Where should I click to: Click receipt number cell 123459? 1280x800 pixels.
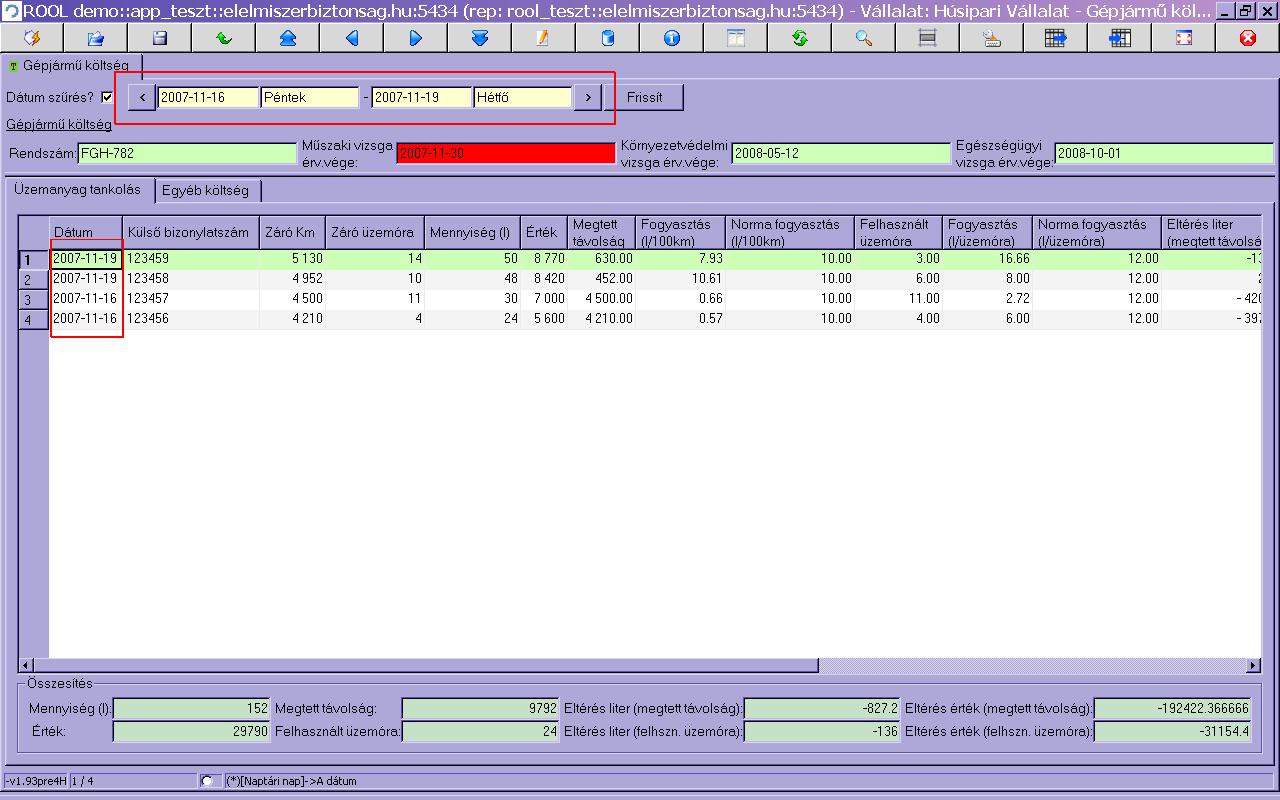(x=191, y=259)
